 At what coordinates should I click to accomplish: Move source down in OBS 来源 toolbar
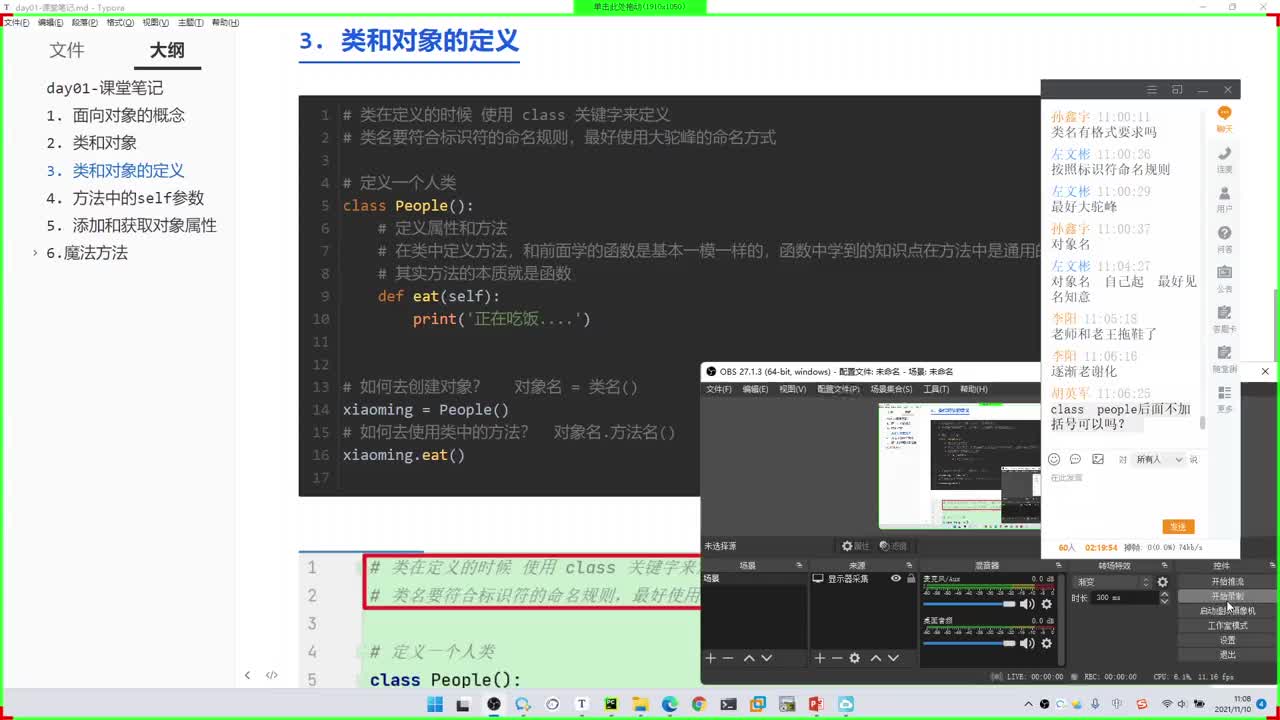point(893,658)
